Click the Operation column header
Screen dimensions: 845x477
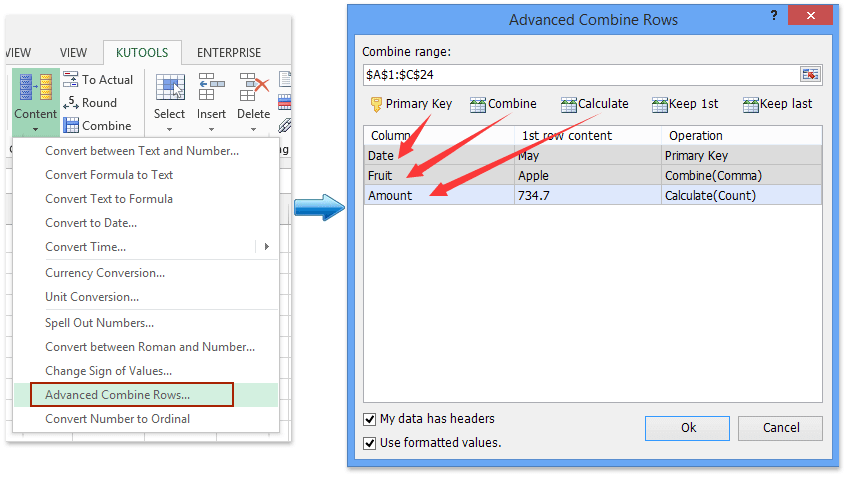[742, 135]
